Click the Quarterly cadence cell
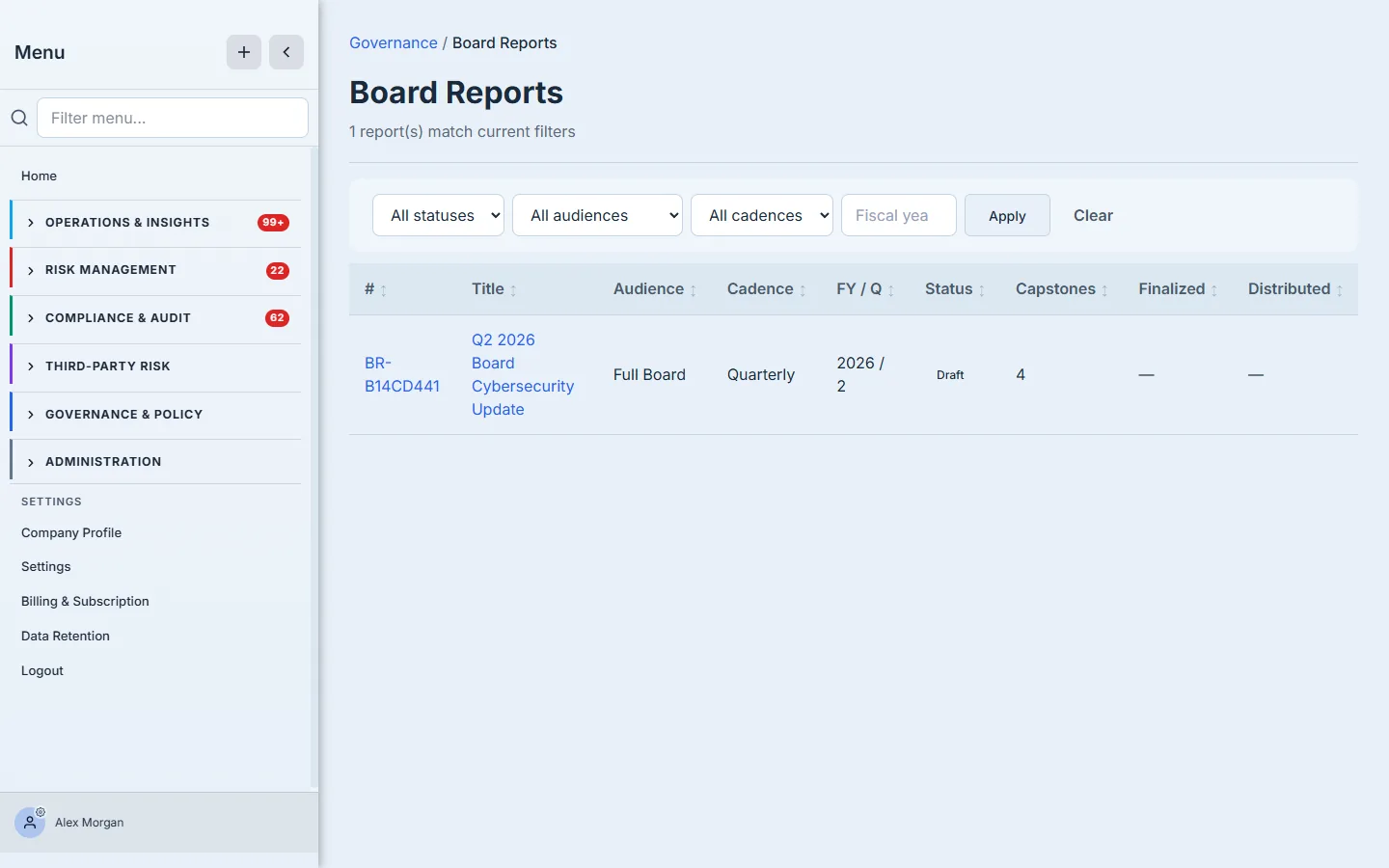This screenshot has width=1389, height=868. 761,374
